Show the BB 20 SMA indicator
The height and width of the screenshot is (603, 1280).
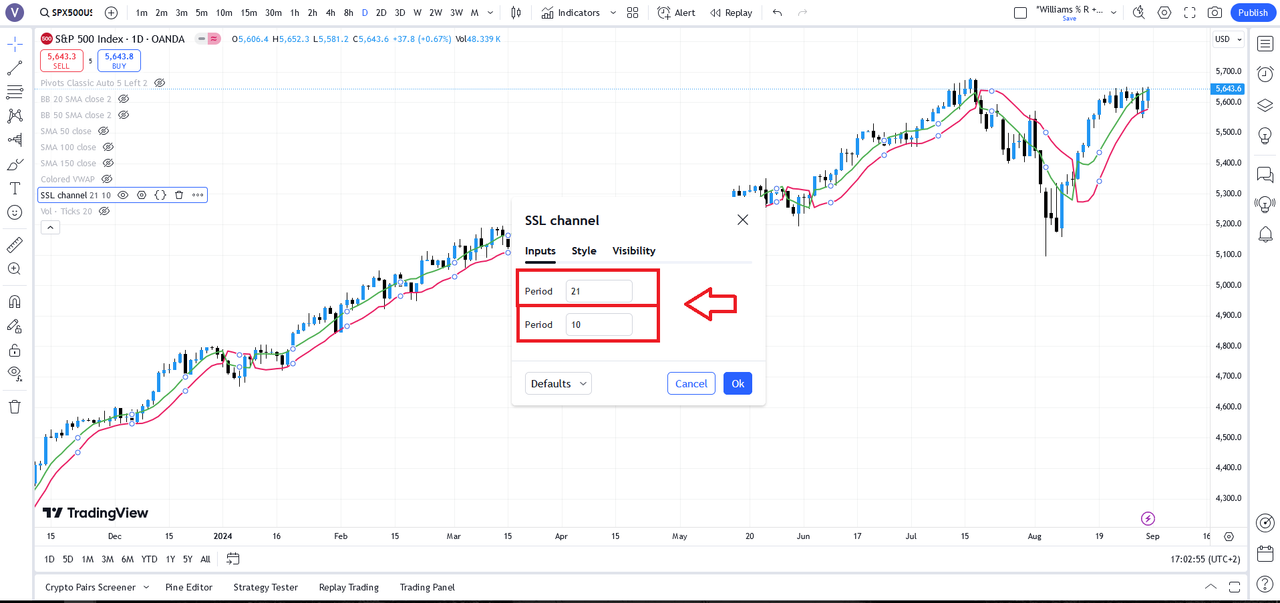124,99
